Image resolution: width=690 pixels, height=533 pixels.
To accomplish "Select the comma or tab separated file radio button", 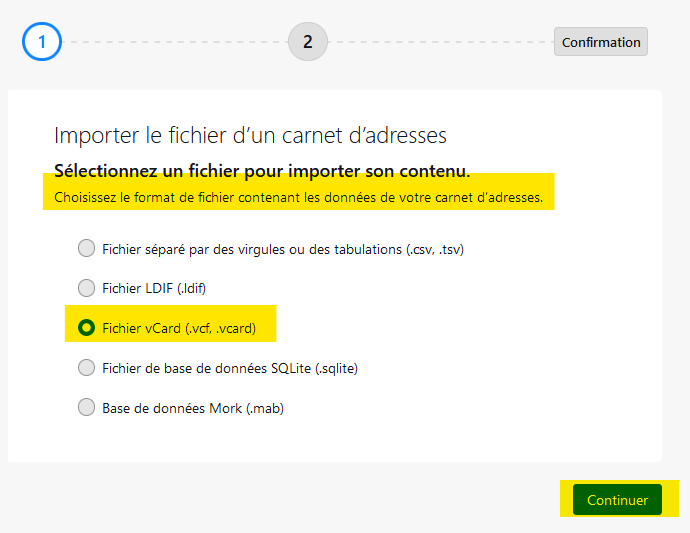I will (x=87, y=248).
